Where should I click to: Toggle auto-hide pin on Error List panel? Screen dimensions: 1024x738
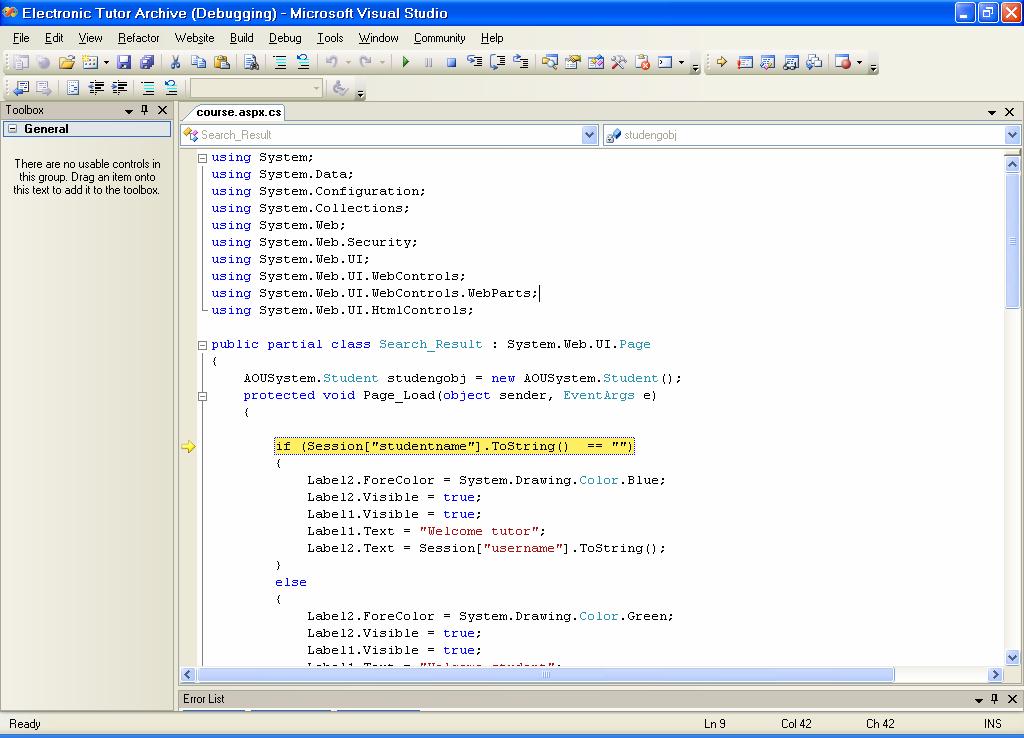(995, 699)
